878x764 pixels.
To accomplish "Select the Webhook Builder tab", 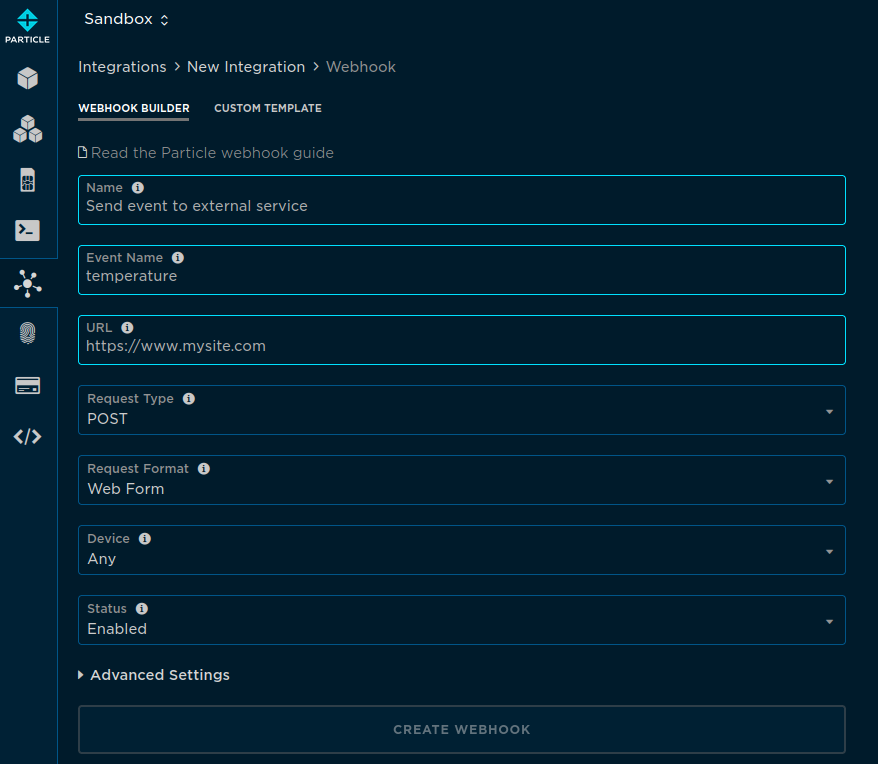I will coord(133,108).
